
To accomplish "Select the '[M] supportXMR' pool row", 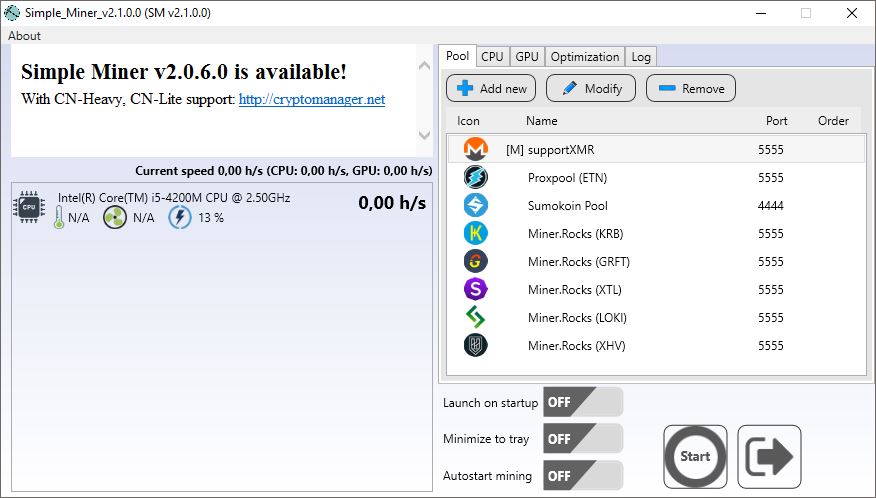I will pos(656,150).
